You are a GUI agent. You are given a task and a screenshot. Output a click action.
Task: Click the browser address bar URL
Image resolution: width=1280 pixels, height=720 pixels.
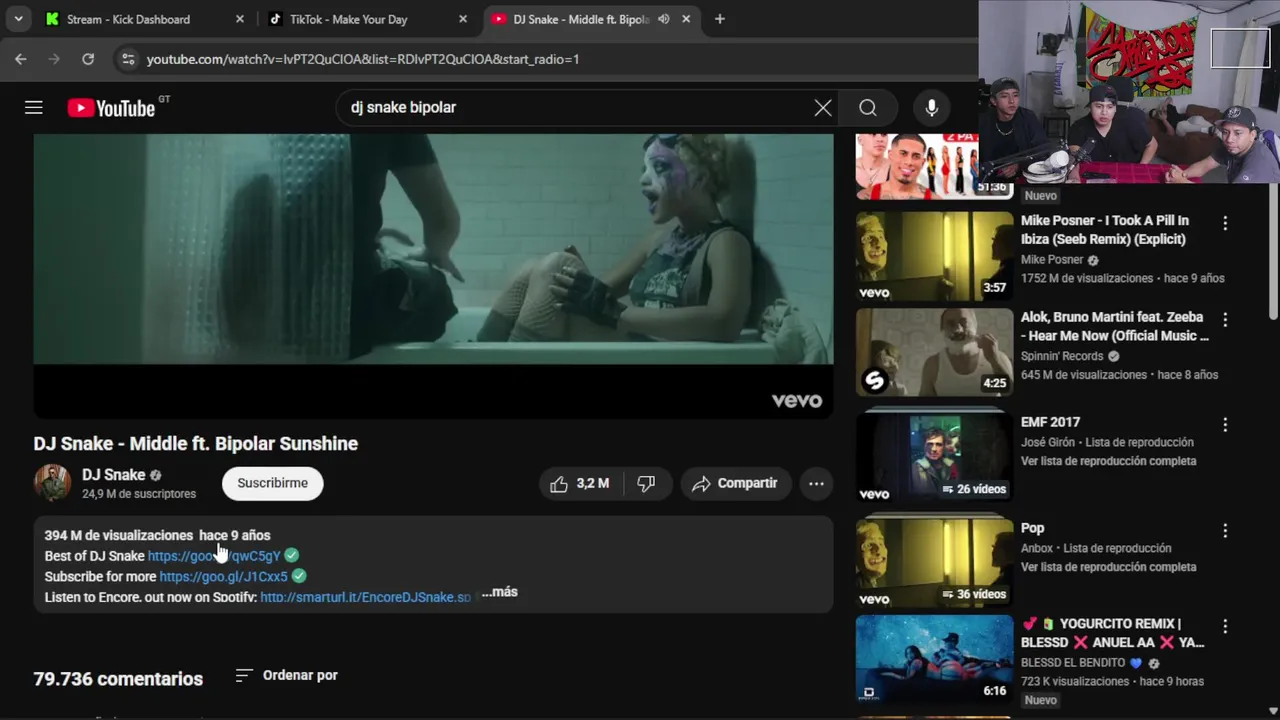(363, 59)
